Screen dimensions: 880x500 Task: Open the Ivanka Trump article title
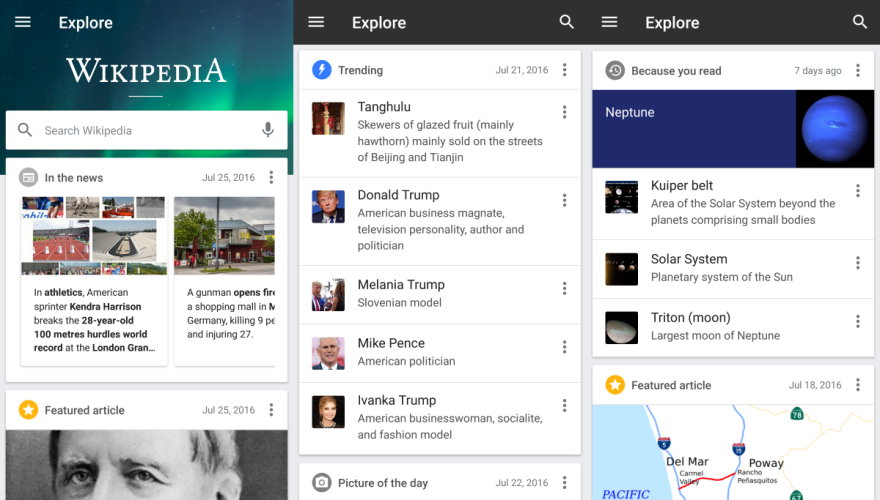click(x=397, y=400)
